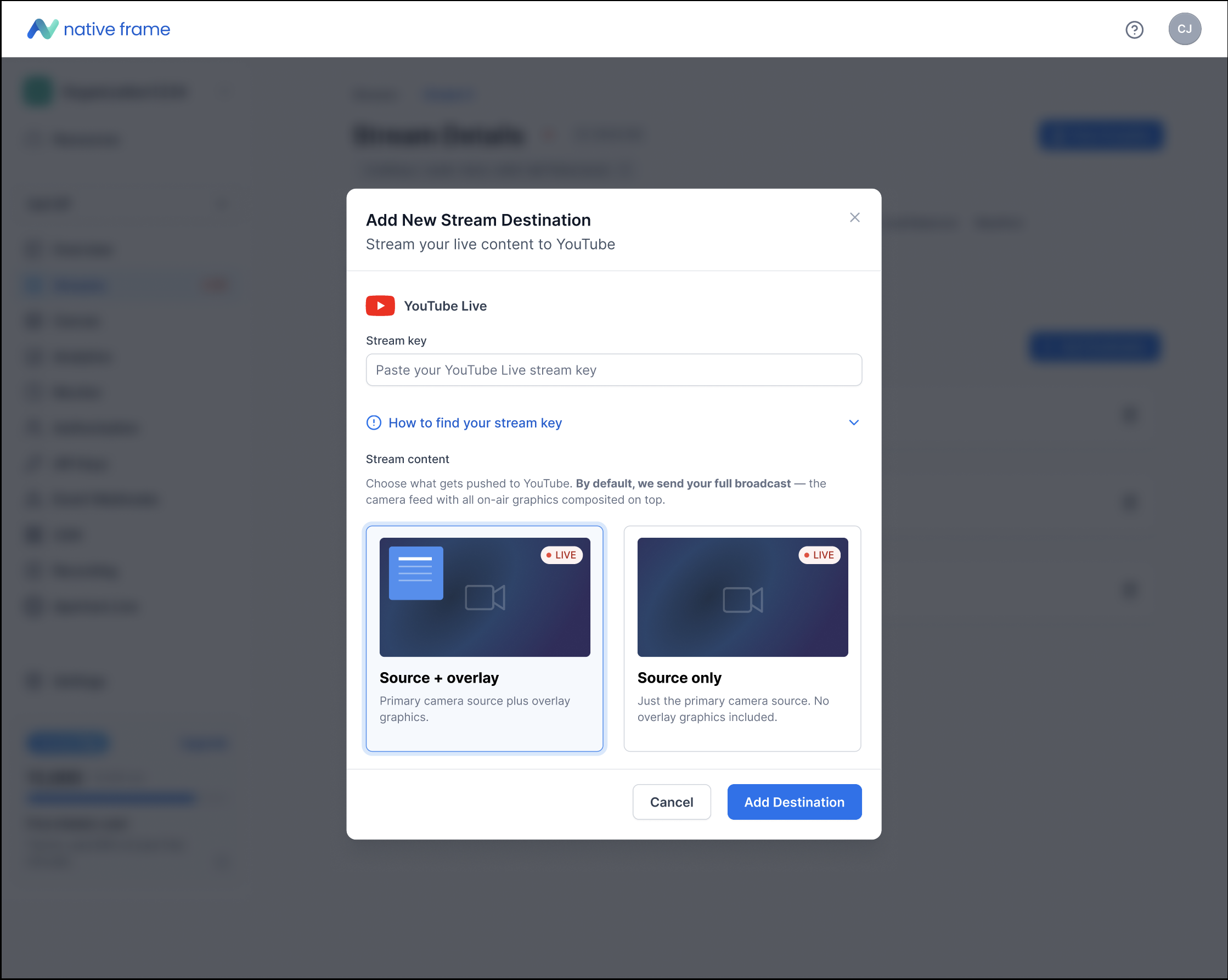Open the CJ user avatar menu
Image resolution: width=1228 pixels, height=980 pixels.
click(x=1185, y=29)
